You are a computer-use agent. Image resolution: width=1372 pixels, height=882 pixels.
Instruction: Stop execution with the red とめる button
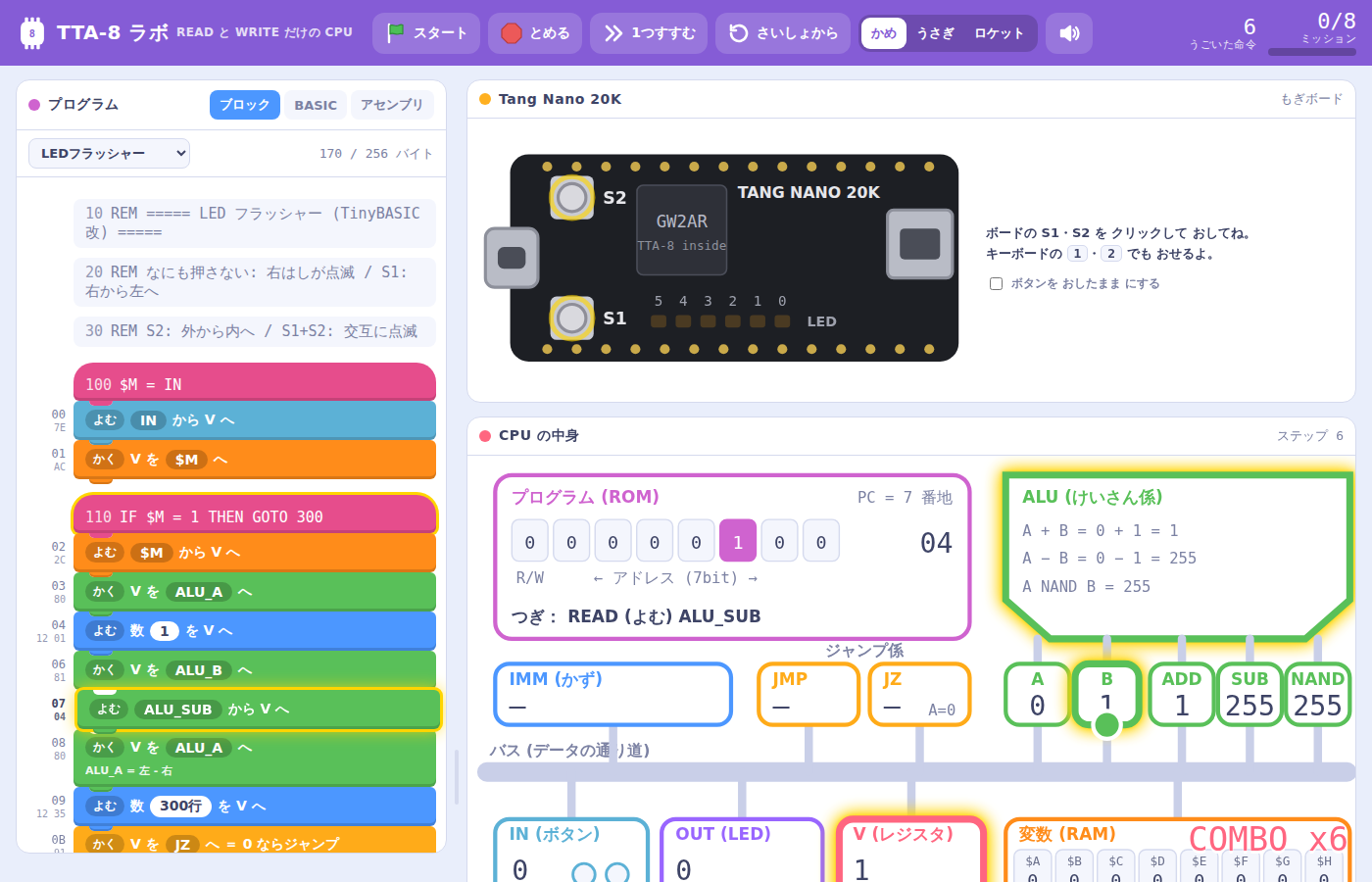tap(535, 33)
